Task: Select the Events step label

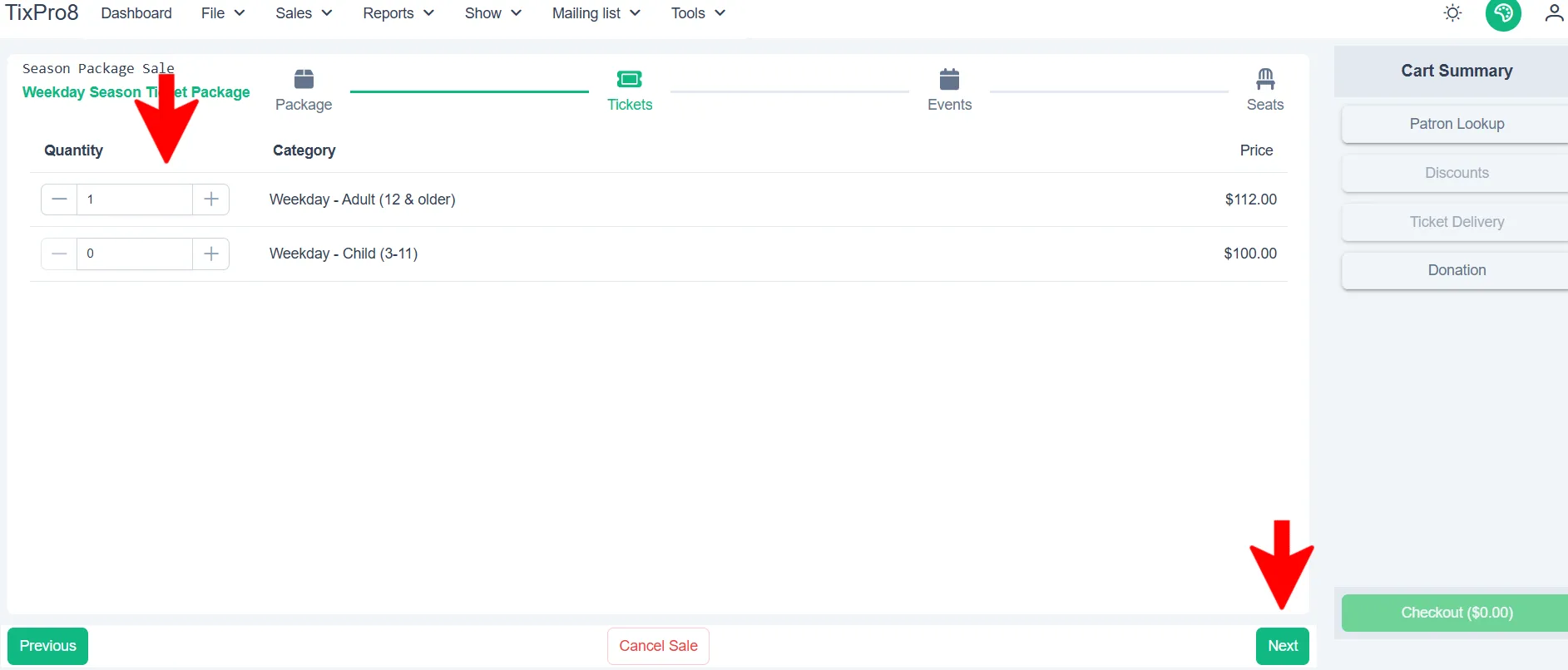Action: pos(949,105)
